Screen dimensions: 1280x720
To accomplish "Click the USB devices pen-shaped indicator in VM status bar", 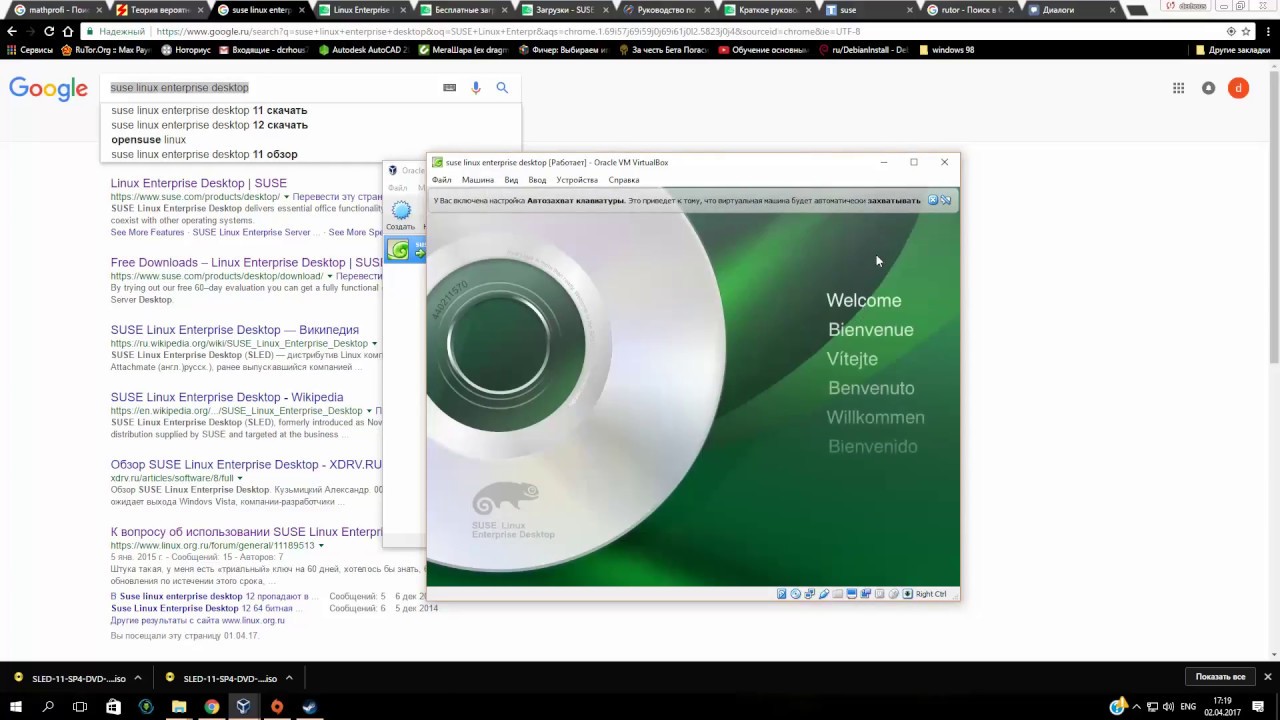I will point(824,594).
